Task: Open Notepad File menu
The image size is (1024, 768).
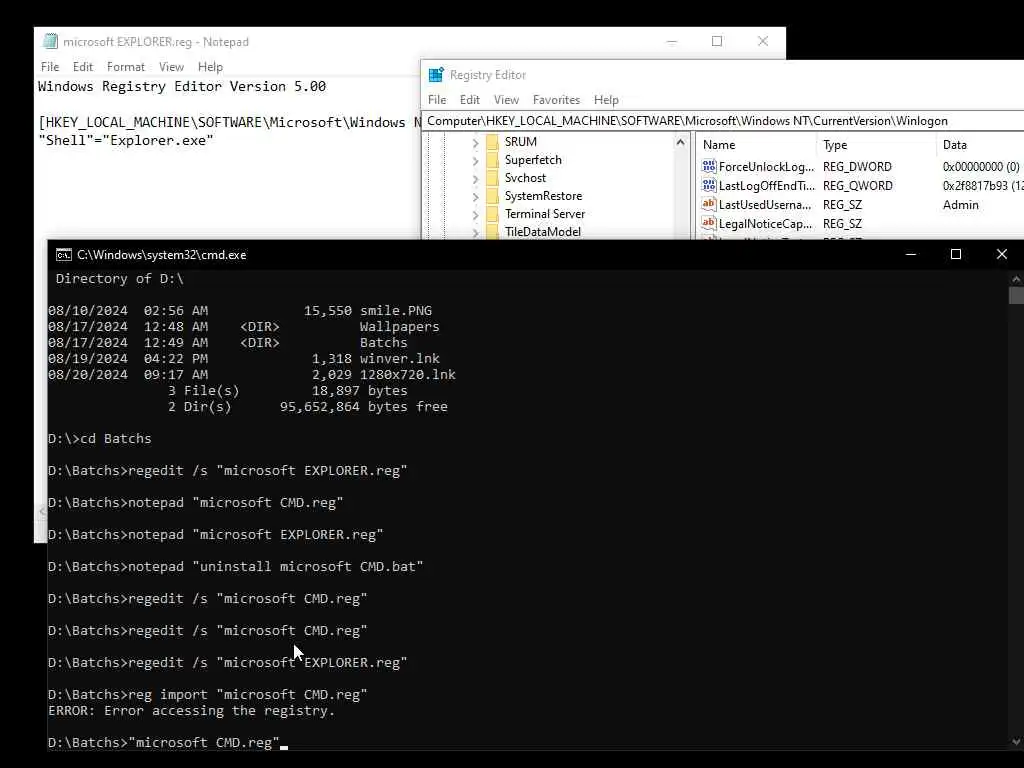Action: (x=50, y=67)
